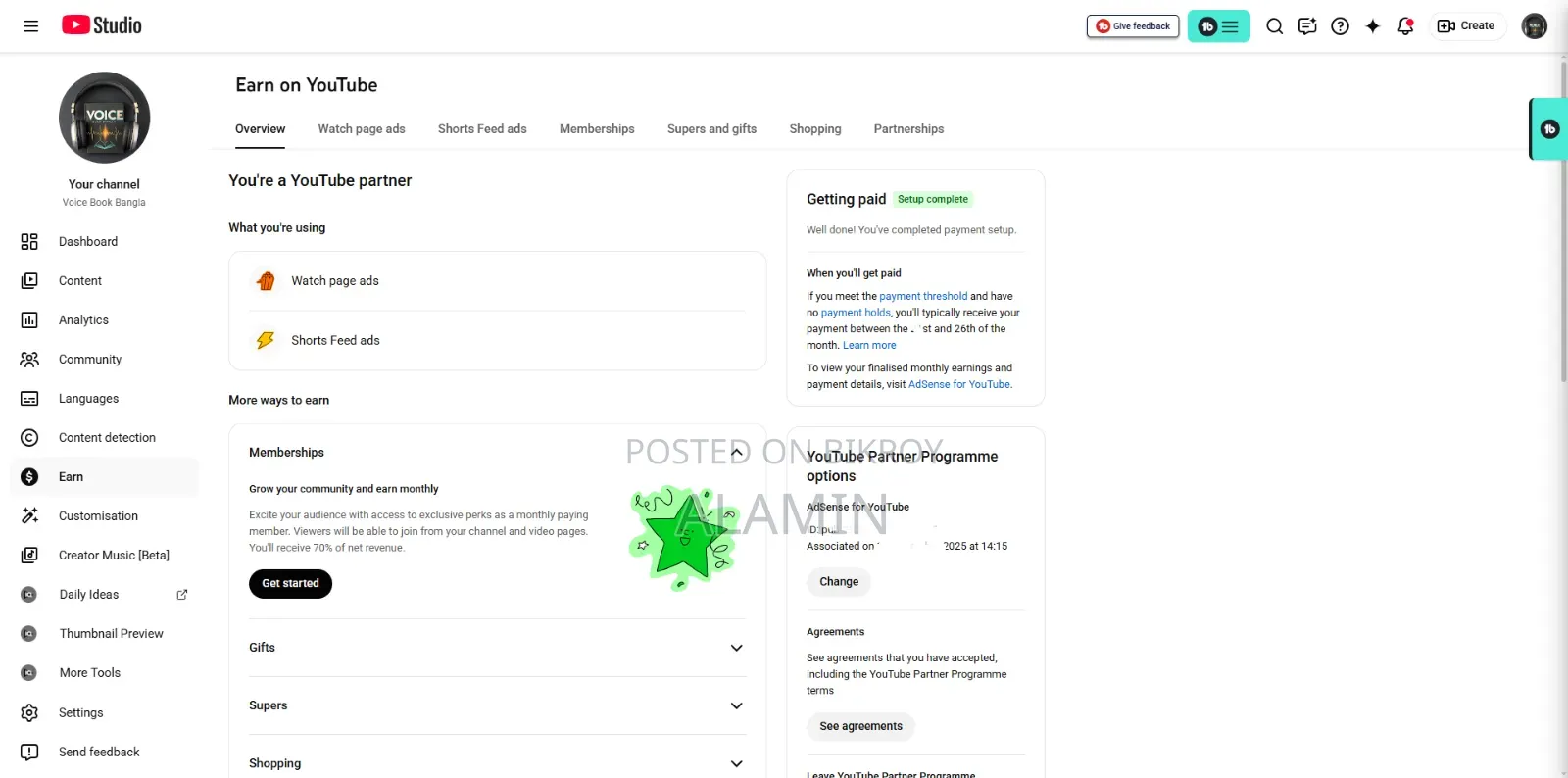Click the See agreements button
Viewport: 1568px width, 778px height.
pyautogui.click(x=860, y=726)
